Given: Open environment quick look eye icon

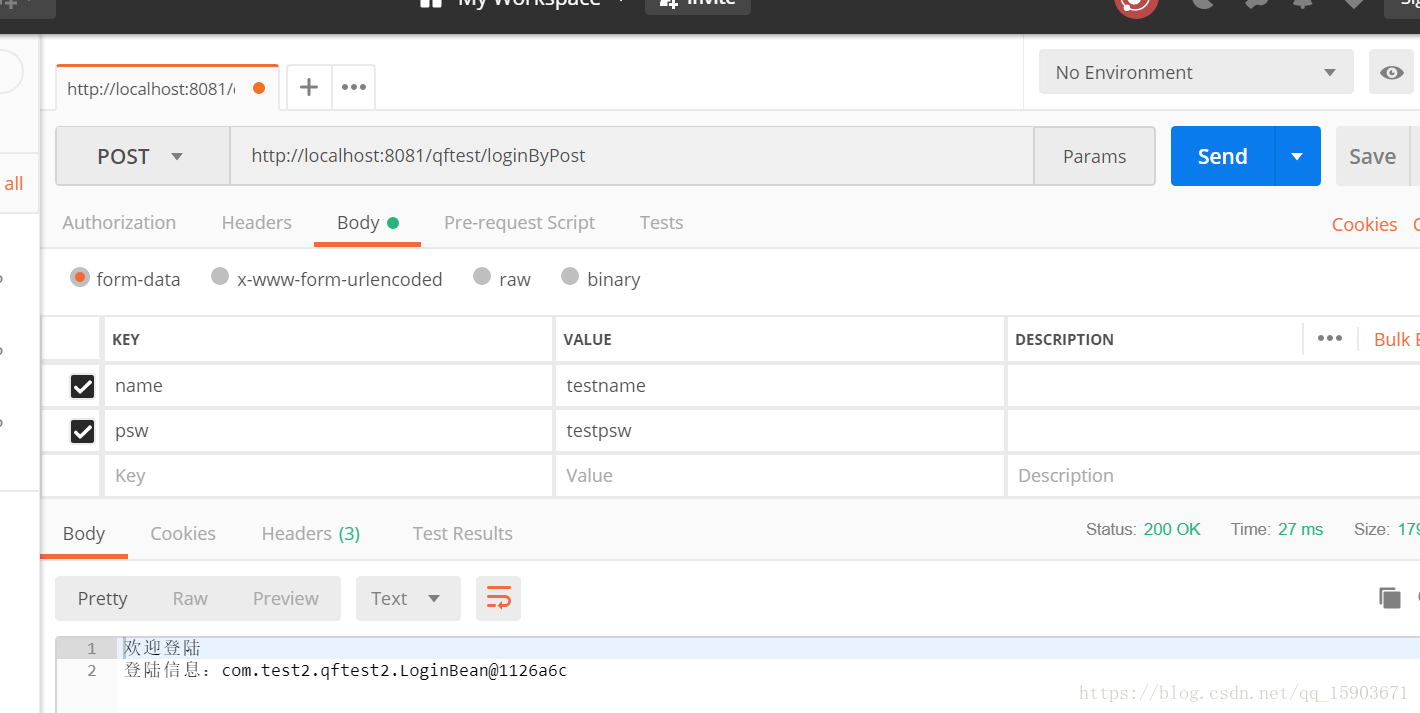Looking at the screenshot, I should [1391, 72].
